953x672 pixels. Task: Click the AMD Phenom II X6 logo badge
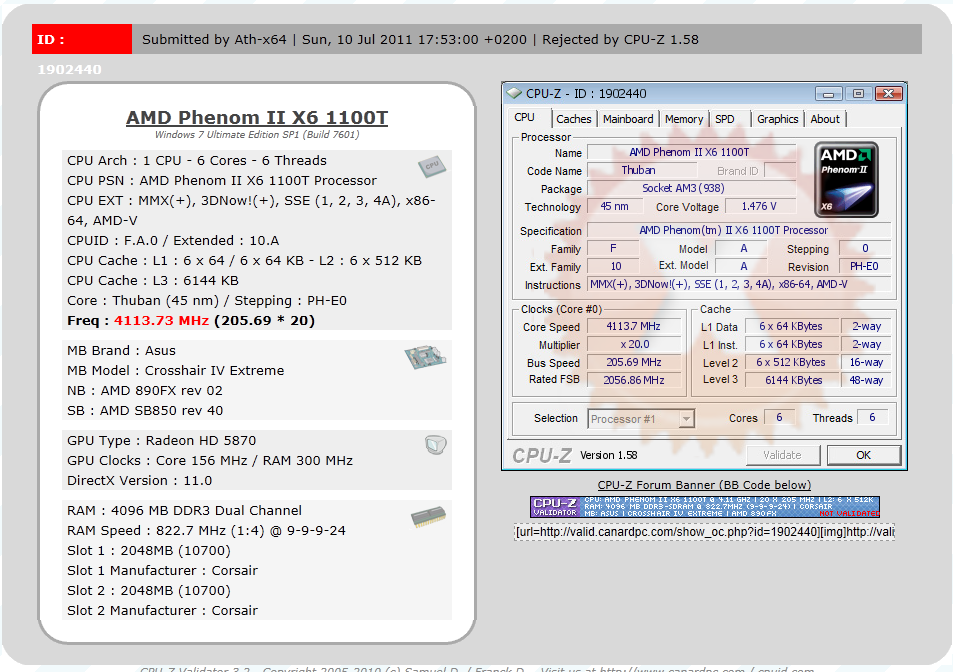pyautogui.click(x=846, y=180)
